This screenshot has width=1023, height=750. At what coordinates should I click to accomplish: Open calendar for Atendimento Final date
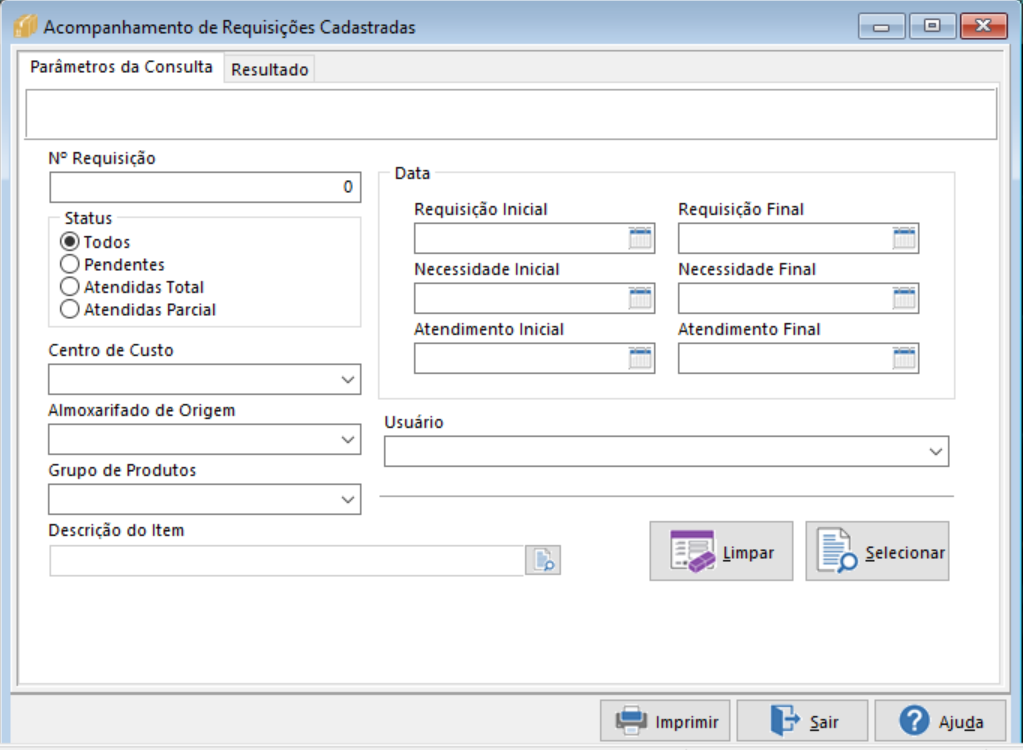click(x=904, y=358)
